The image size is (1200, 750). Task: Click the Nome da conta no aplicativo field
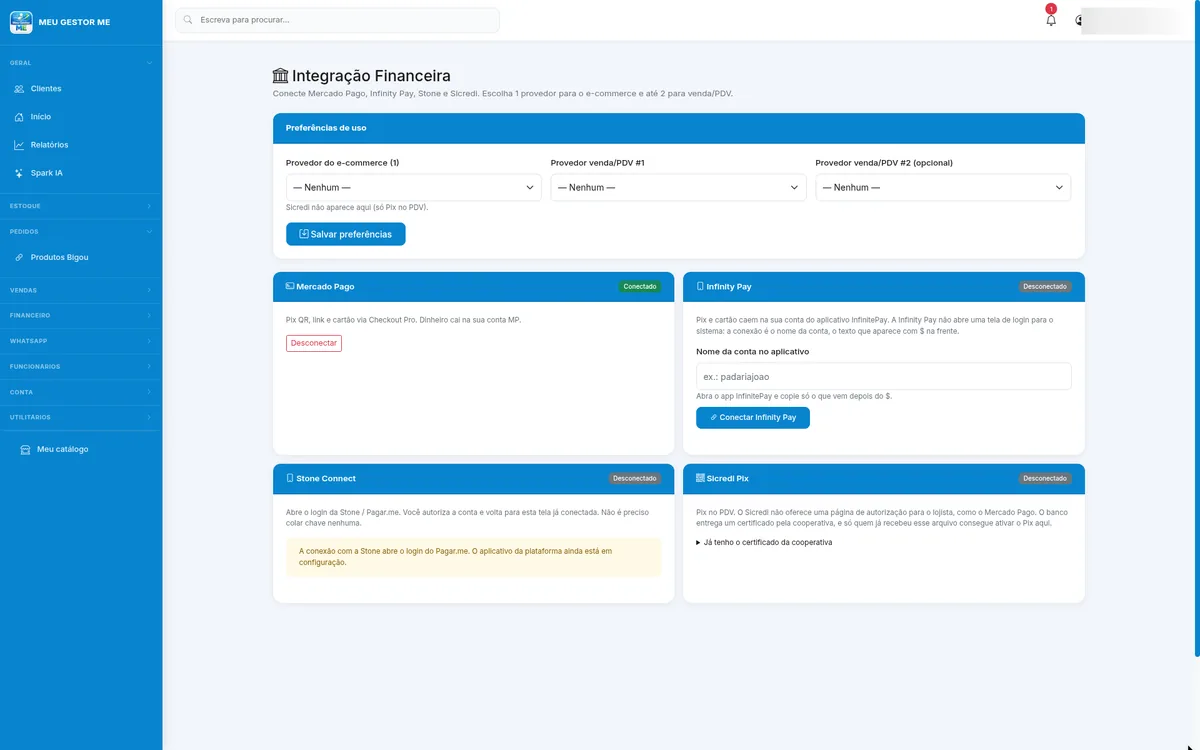pos(884,376)
